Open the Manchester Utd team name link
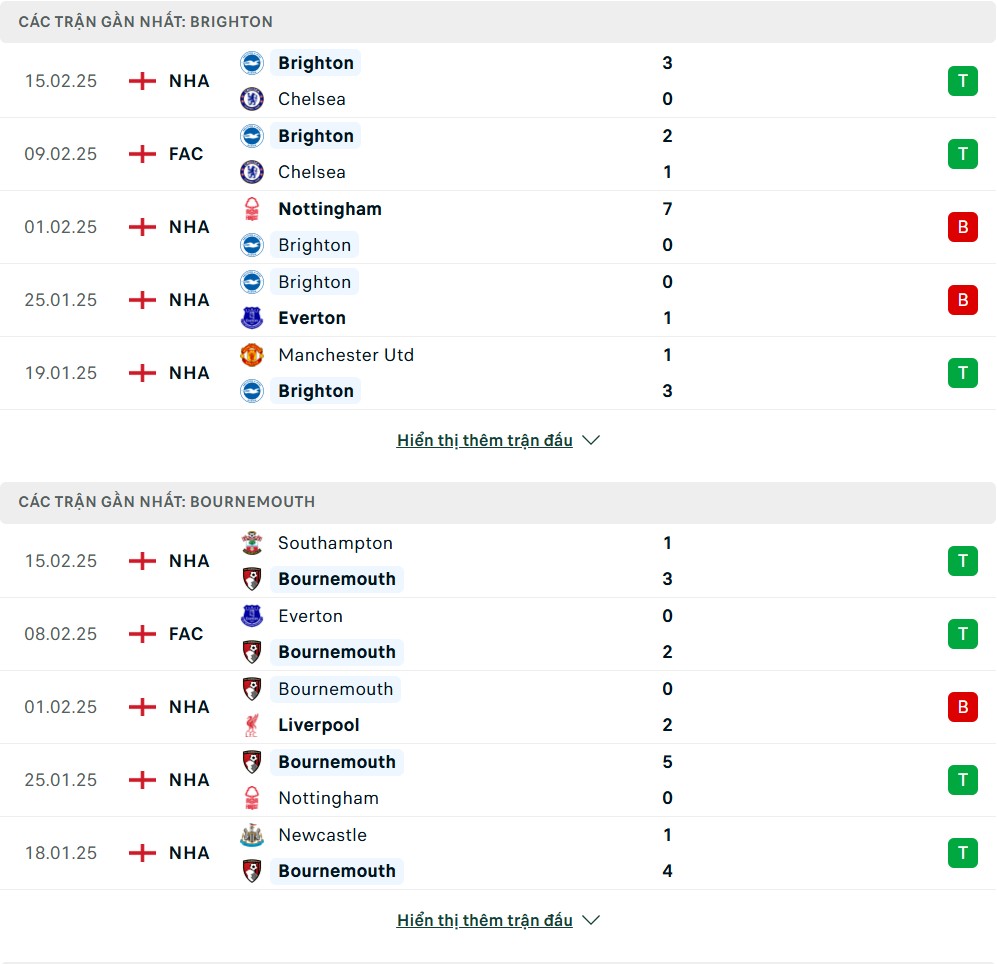This screenshot has height=964, width=997. tap(345, 355)
